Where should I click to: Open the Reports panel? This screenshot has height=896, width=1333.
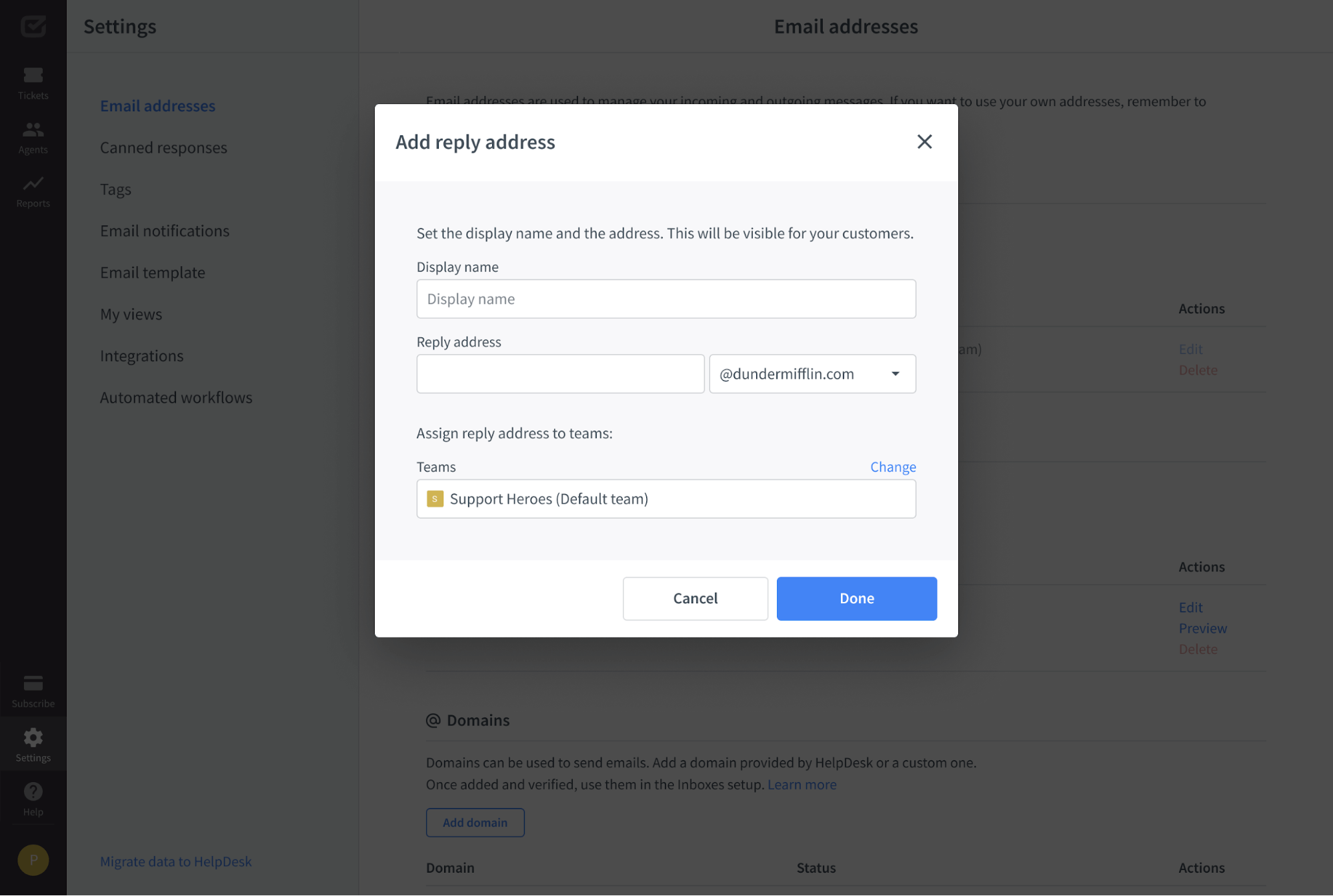[x=33, y=190]
